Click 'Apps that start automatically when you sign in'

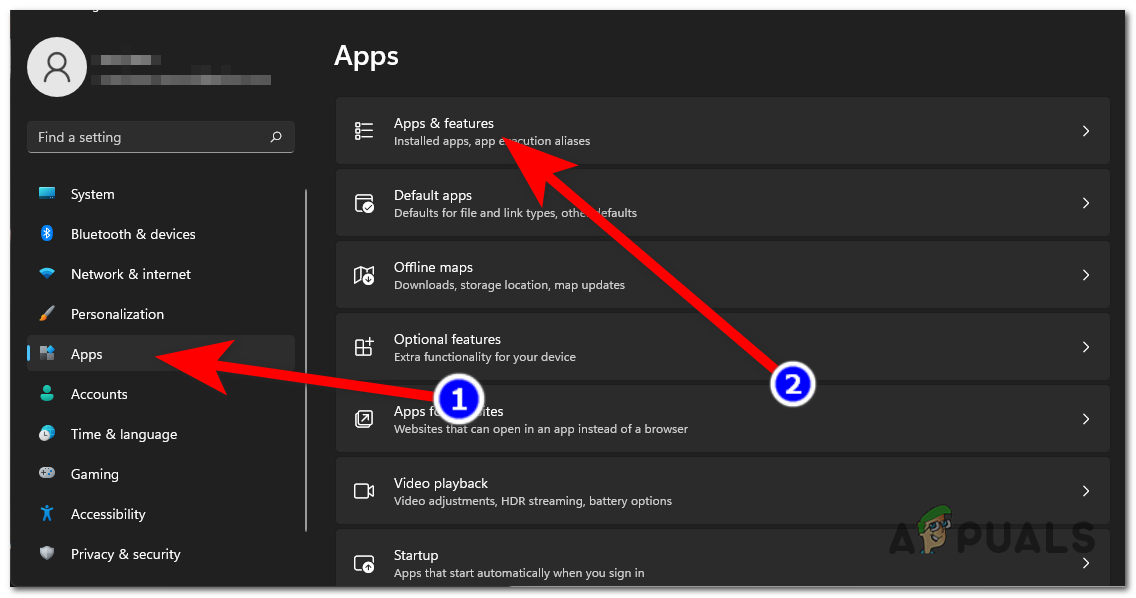[x=519, y=573]
